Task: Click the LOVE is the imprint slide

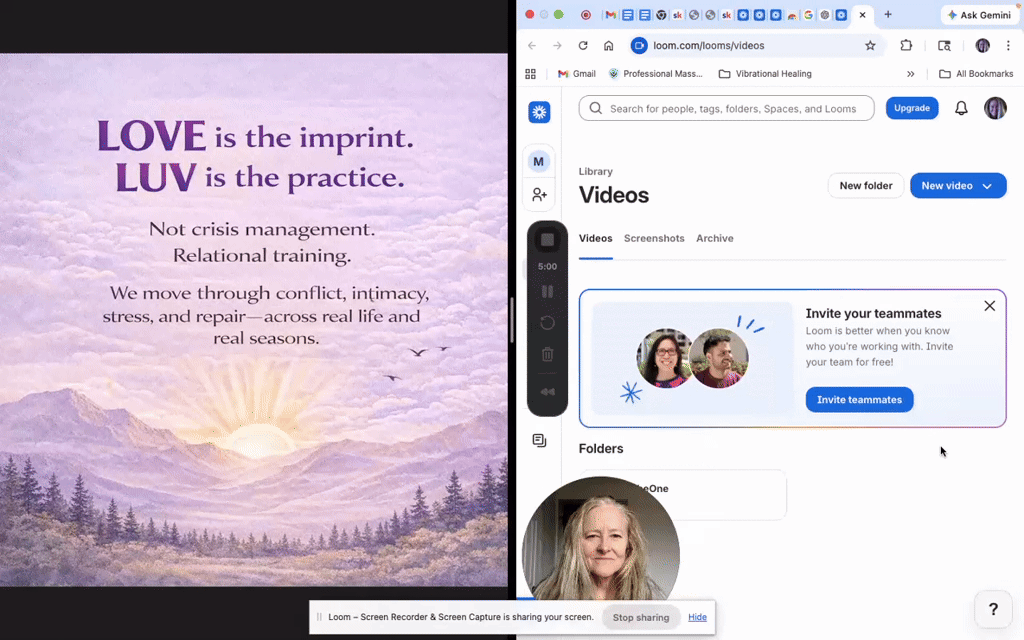Action: 253,319
